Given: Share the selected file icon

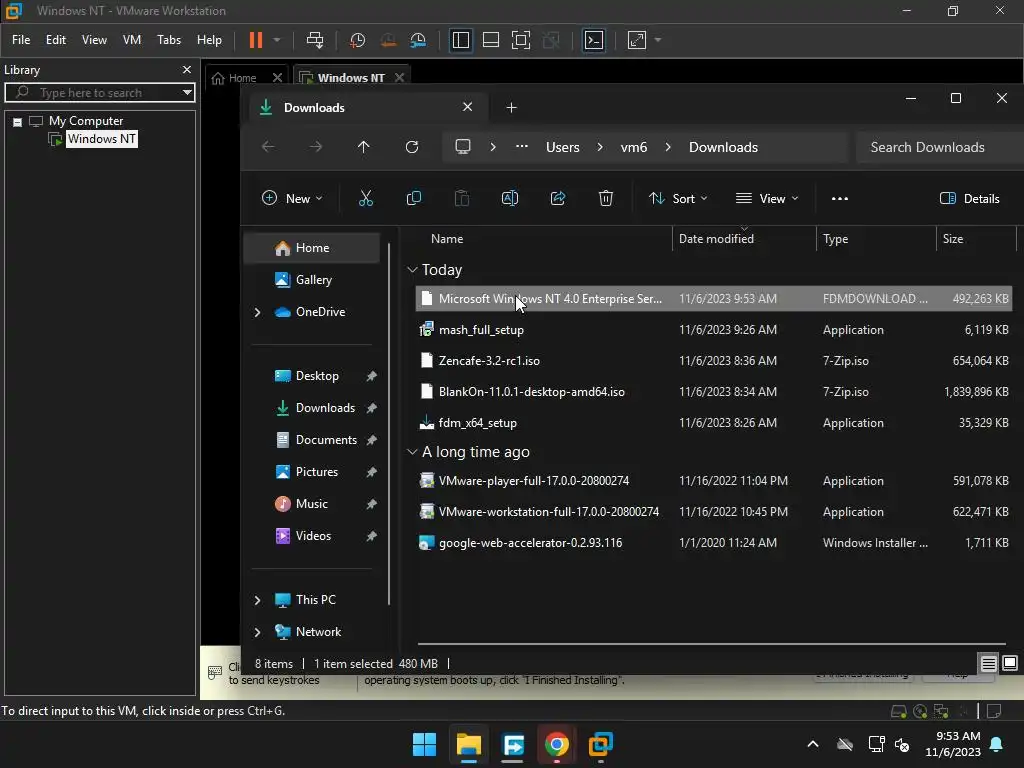Looking at the screenshot, I should pos(558,199).
